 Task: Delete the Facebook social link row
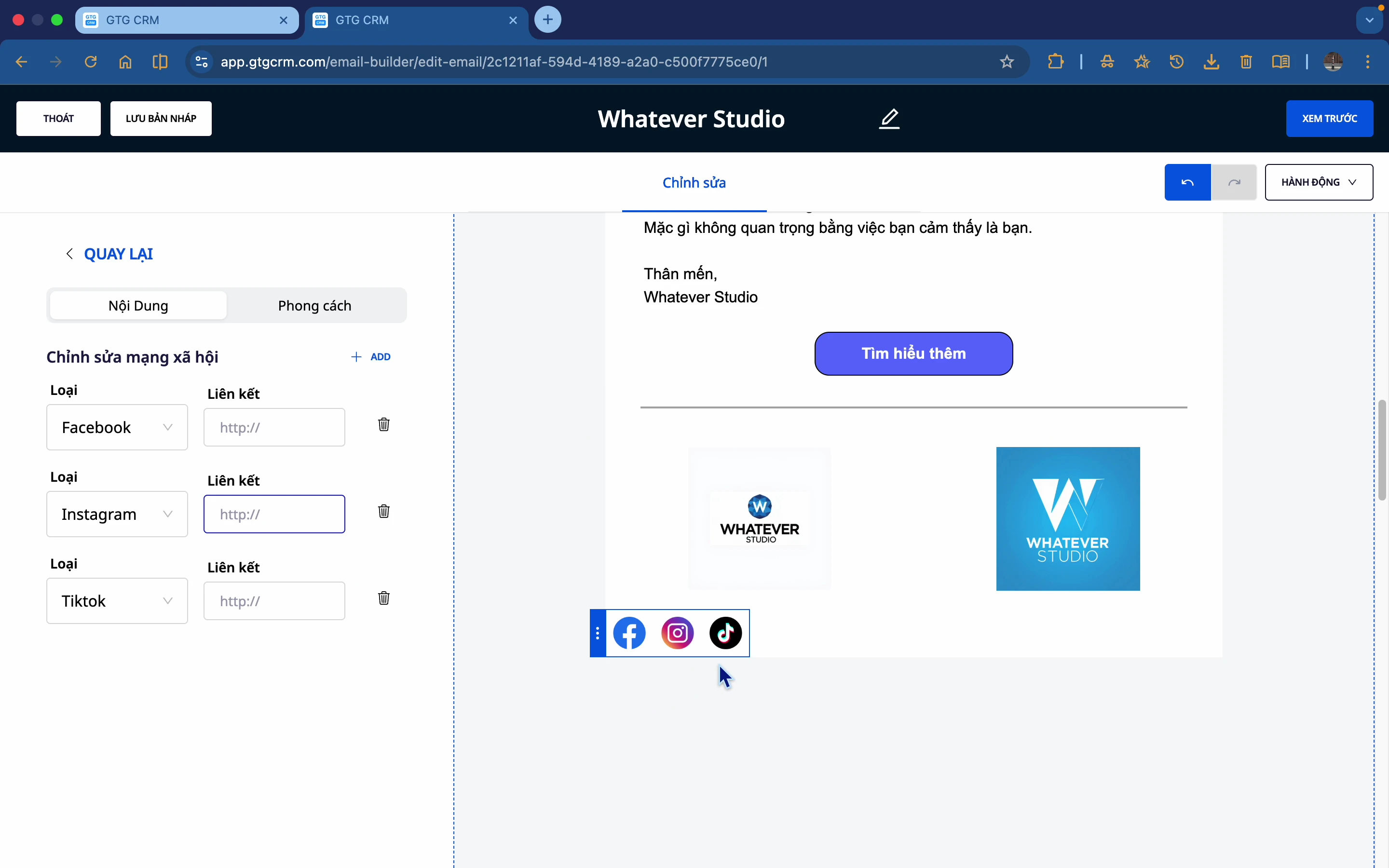tap(383, 425)
